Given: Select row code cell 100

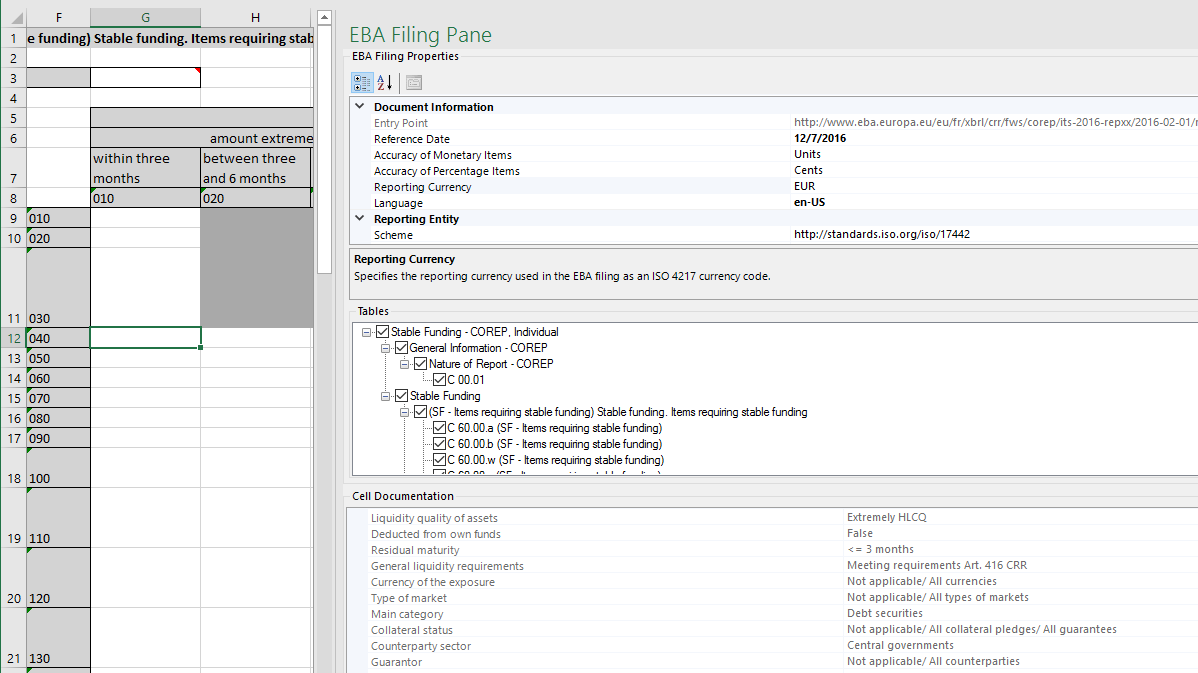Looking at the screenshot, I should [x=59, y=468].
